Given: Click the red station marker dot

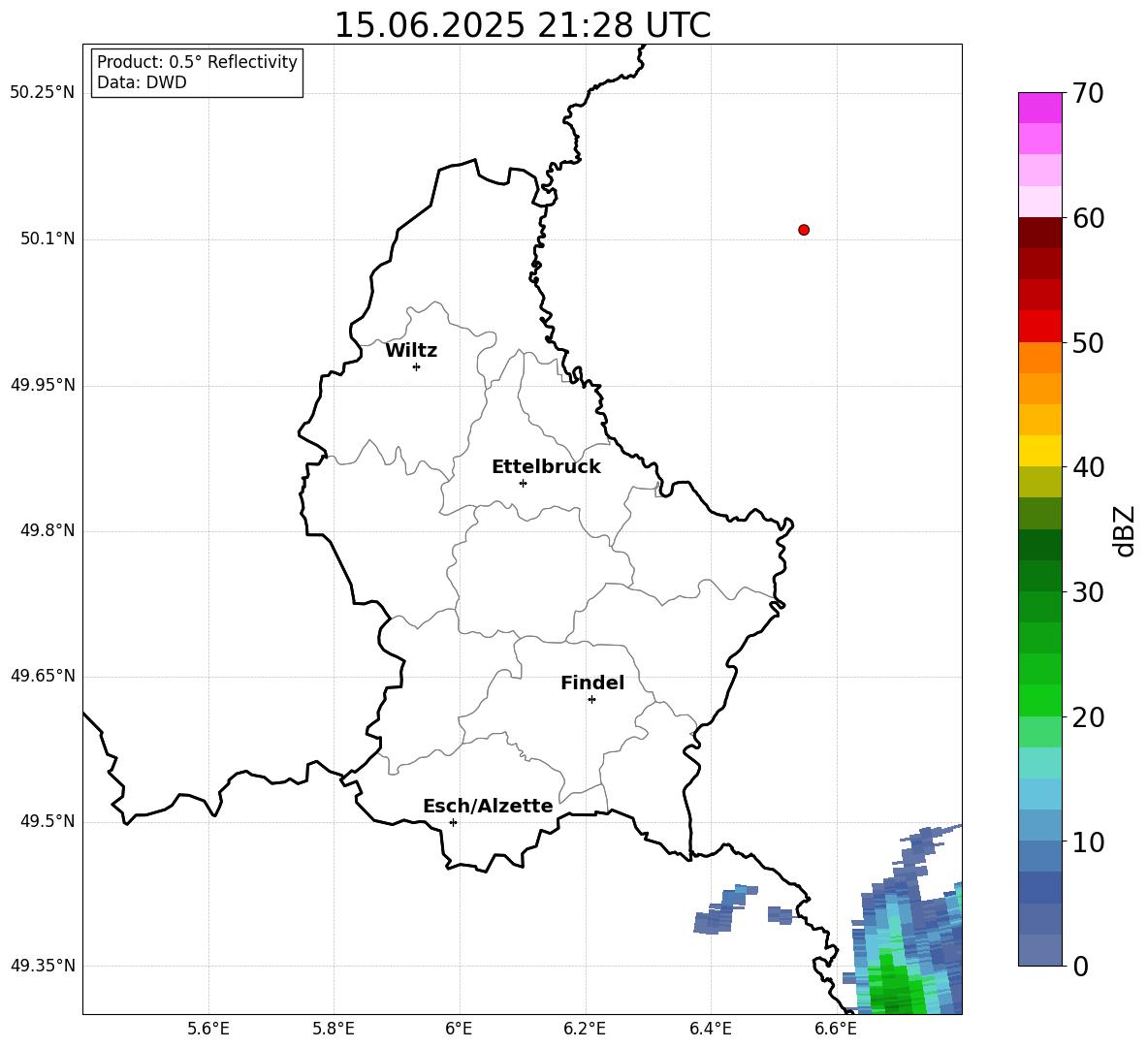Looking at the screenshot, I should point(804,230).
